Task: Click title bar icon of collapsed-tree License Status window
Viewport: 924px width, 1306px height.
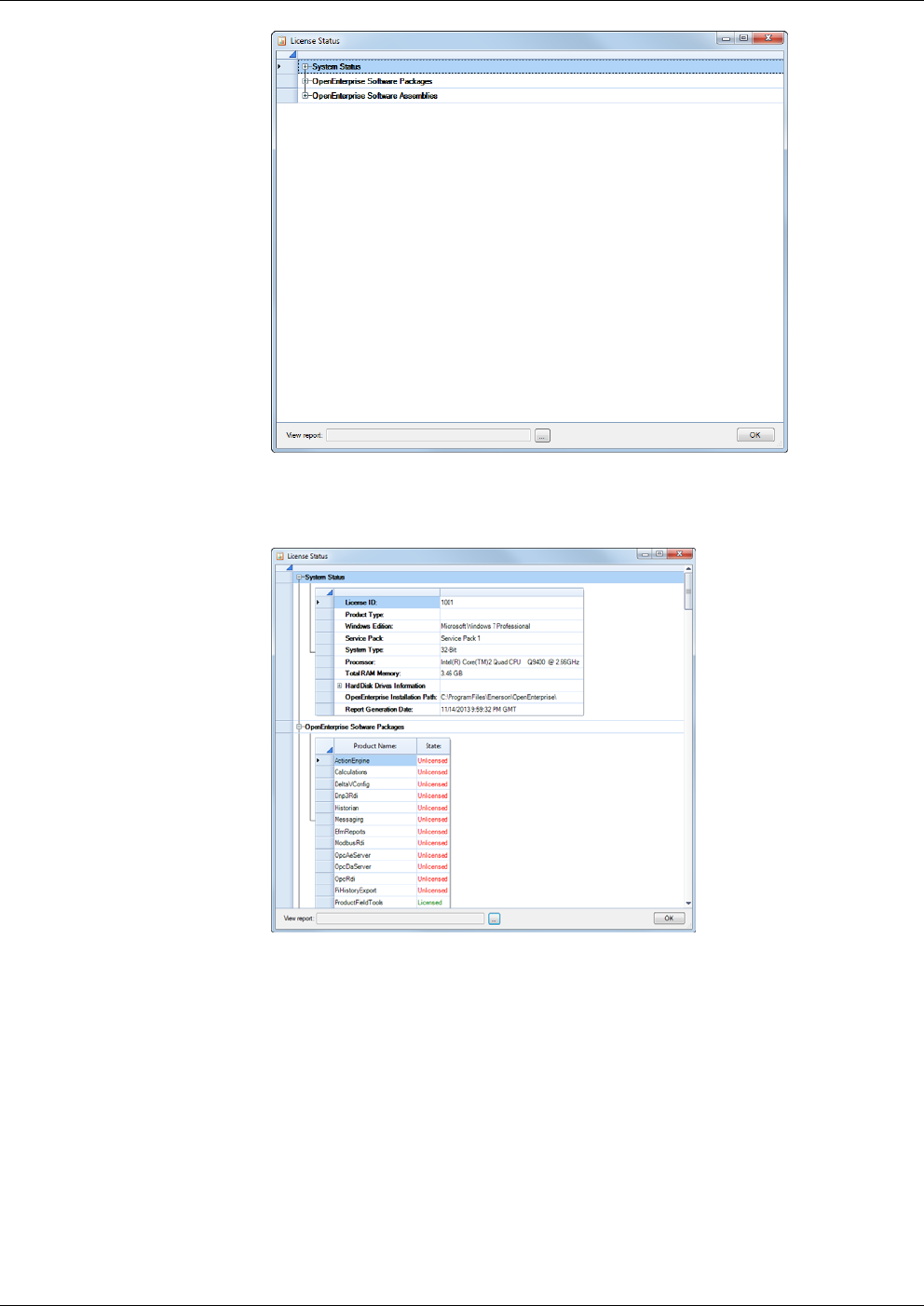Action: click(281, 41)
